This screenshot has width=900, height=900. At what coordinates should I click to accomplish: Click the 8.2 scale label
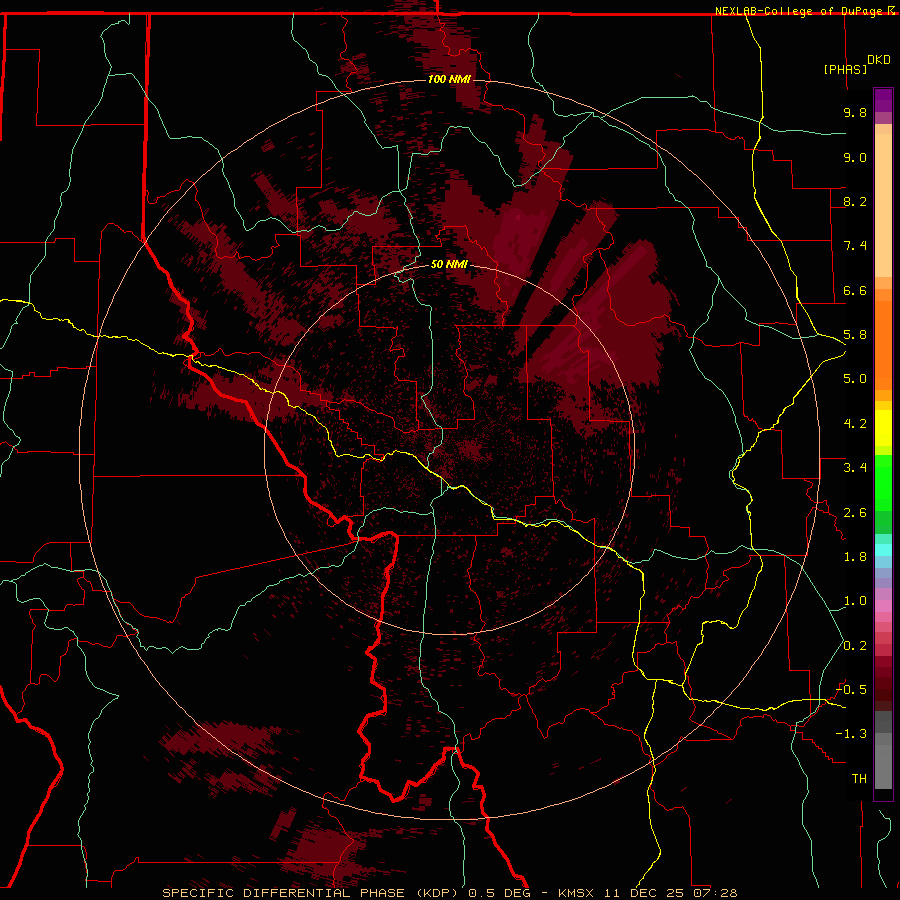coord(855,201)
